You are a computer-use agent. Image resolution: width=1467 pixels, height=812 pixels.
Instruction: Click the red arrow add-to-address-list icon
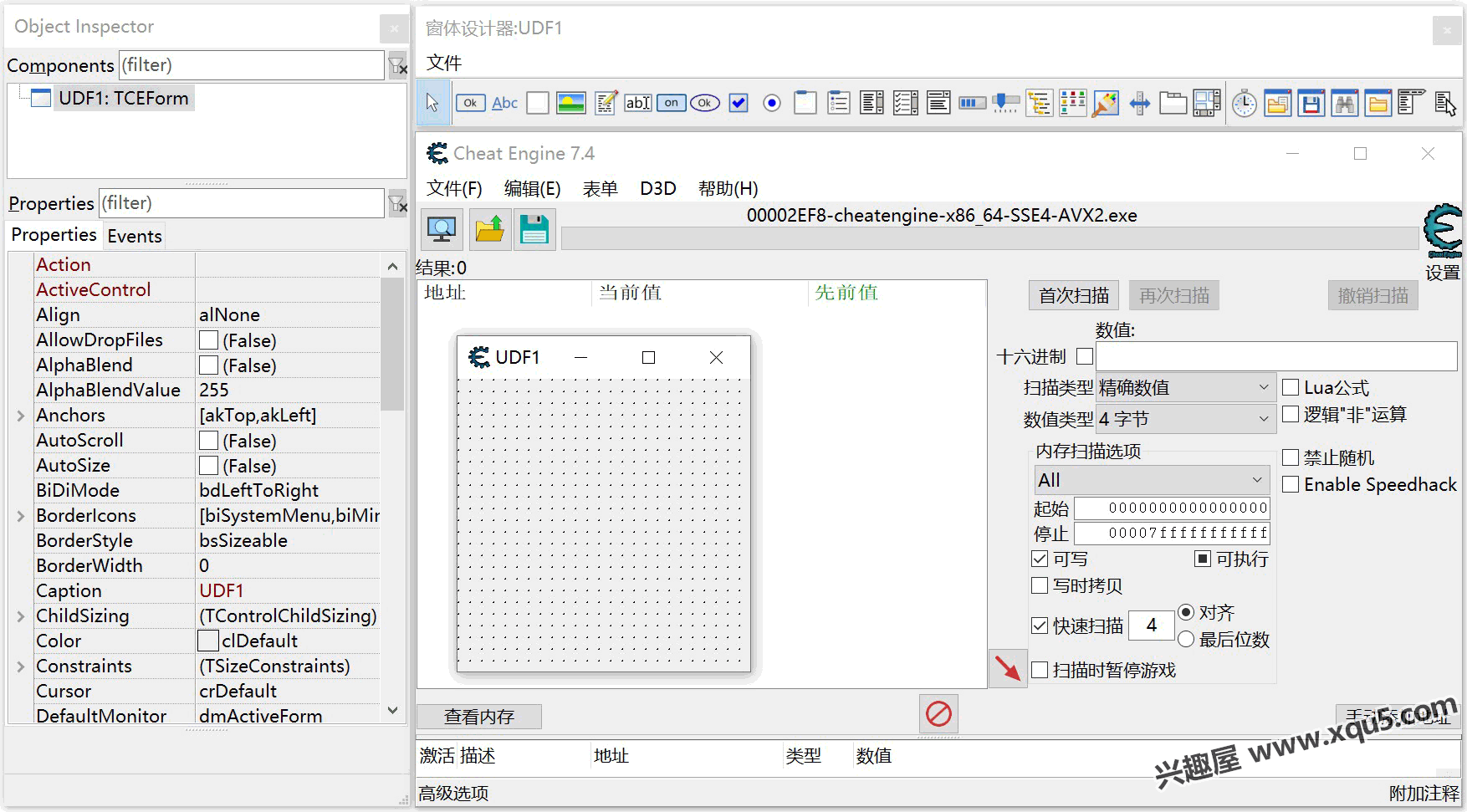(x=1008, y=669)
